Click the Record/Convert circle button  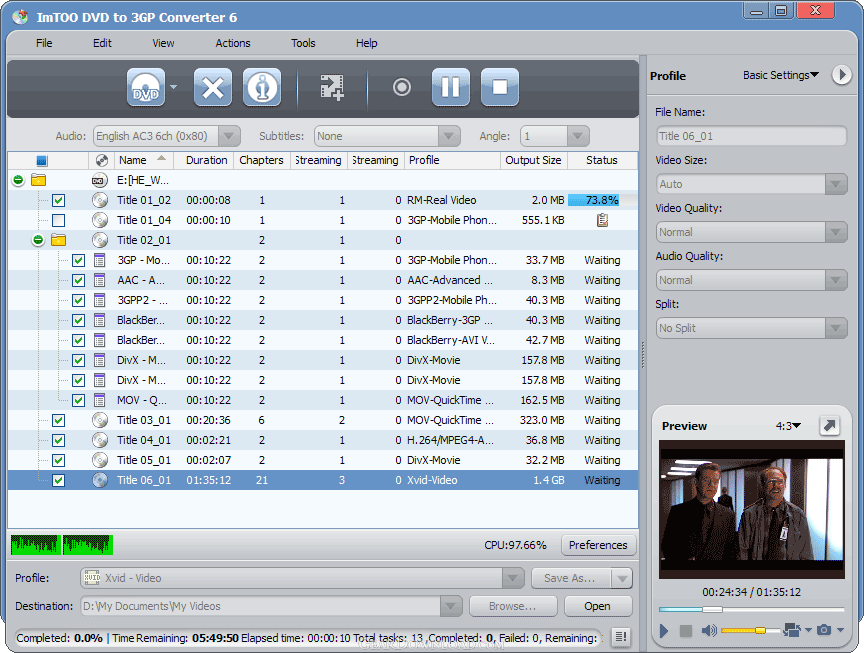402,87
